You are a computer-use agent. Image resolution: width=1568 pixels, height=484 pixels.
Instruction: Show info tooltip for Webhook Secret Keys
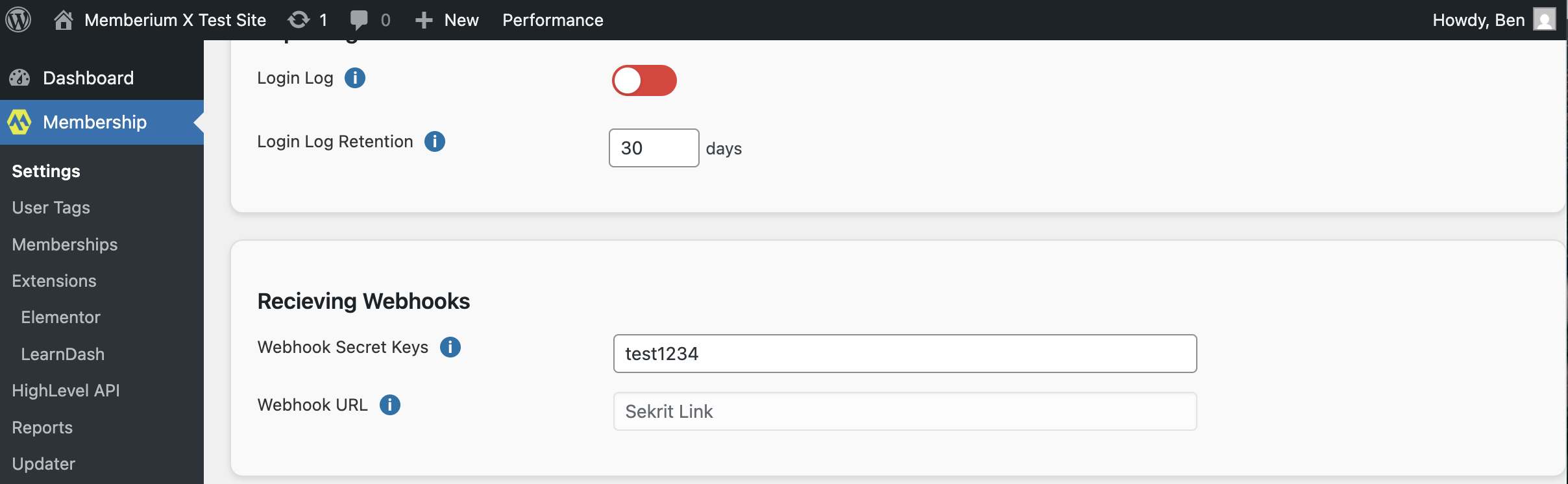pos(450,347)
